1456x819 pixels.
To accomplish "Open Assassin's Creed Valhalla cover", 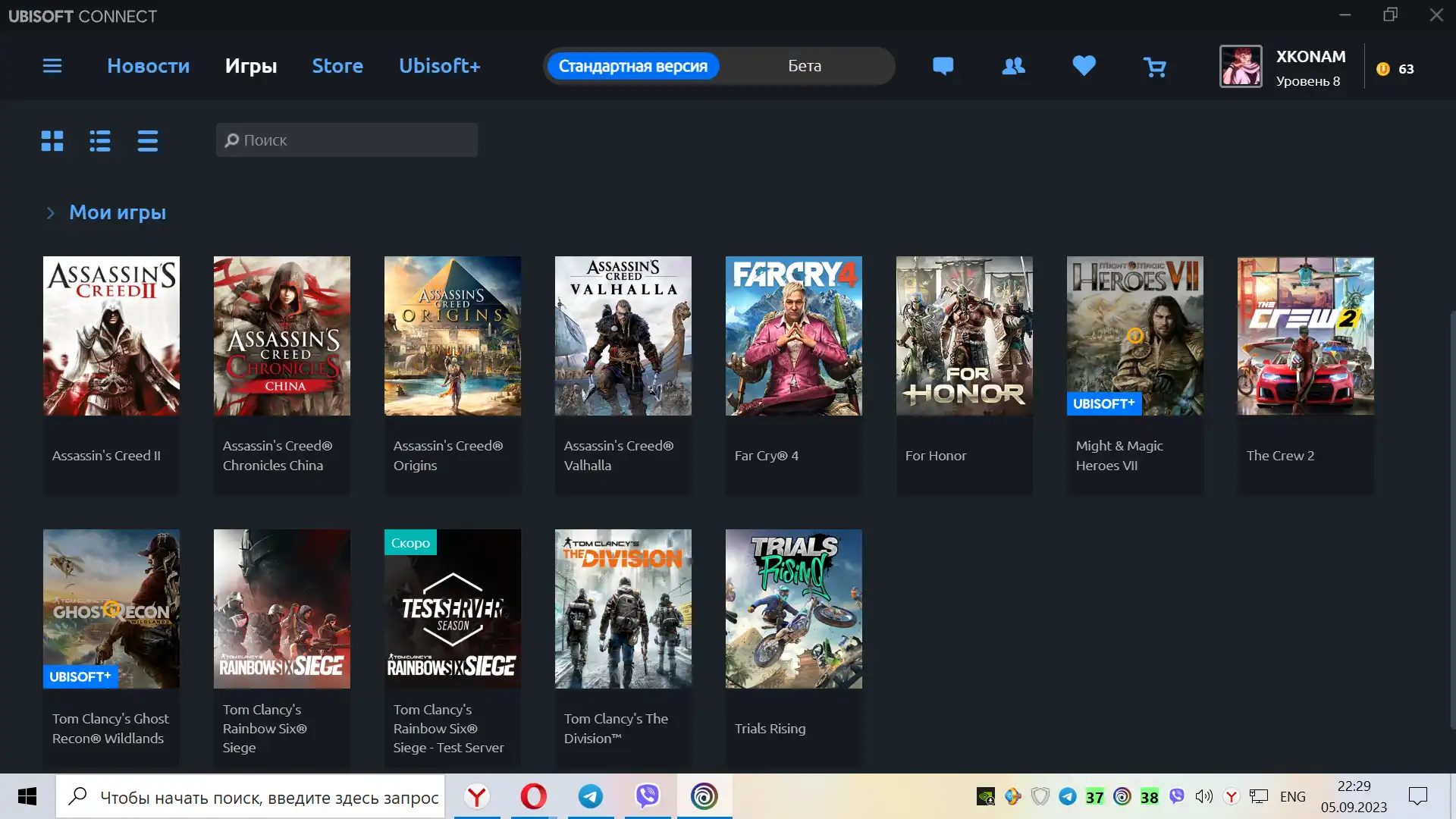I will (623, 336).
